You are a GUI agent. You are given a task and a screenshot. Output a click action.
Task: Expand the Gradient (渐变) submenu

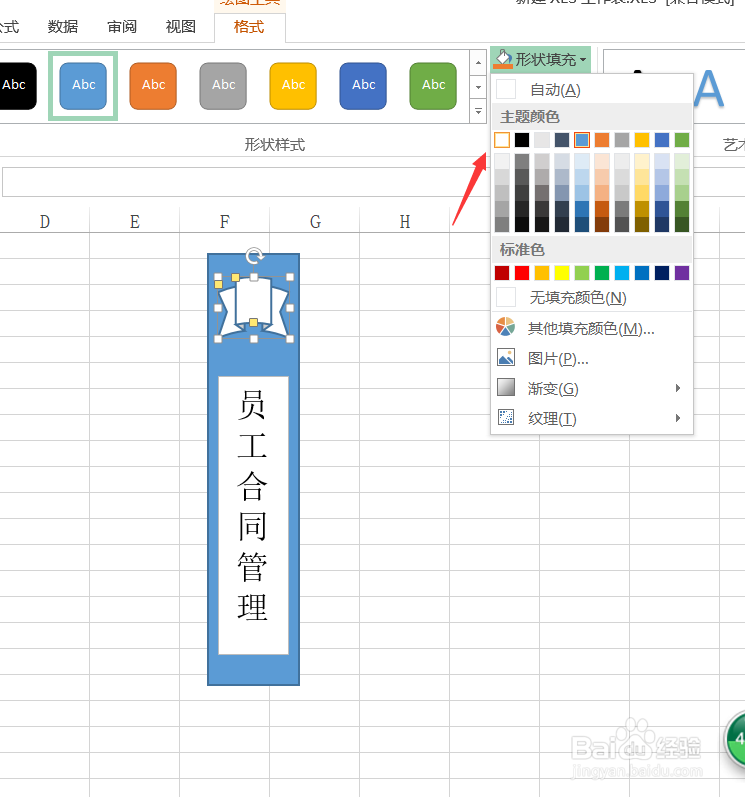[592, 388]
